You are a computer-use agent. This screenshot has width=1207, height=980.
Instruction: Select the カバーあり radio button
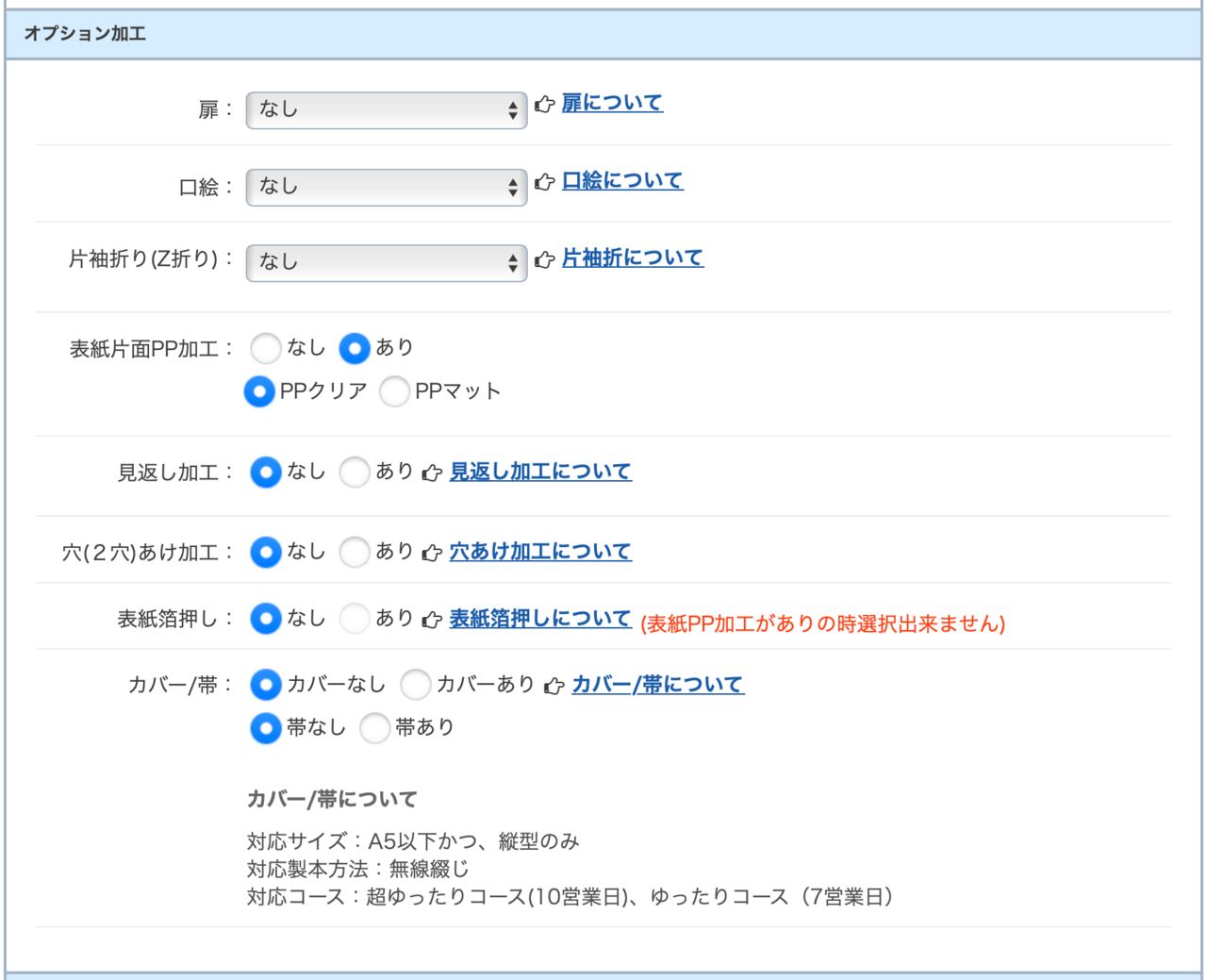tap(416, 685)
